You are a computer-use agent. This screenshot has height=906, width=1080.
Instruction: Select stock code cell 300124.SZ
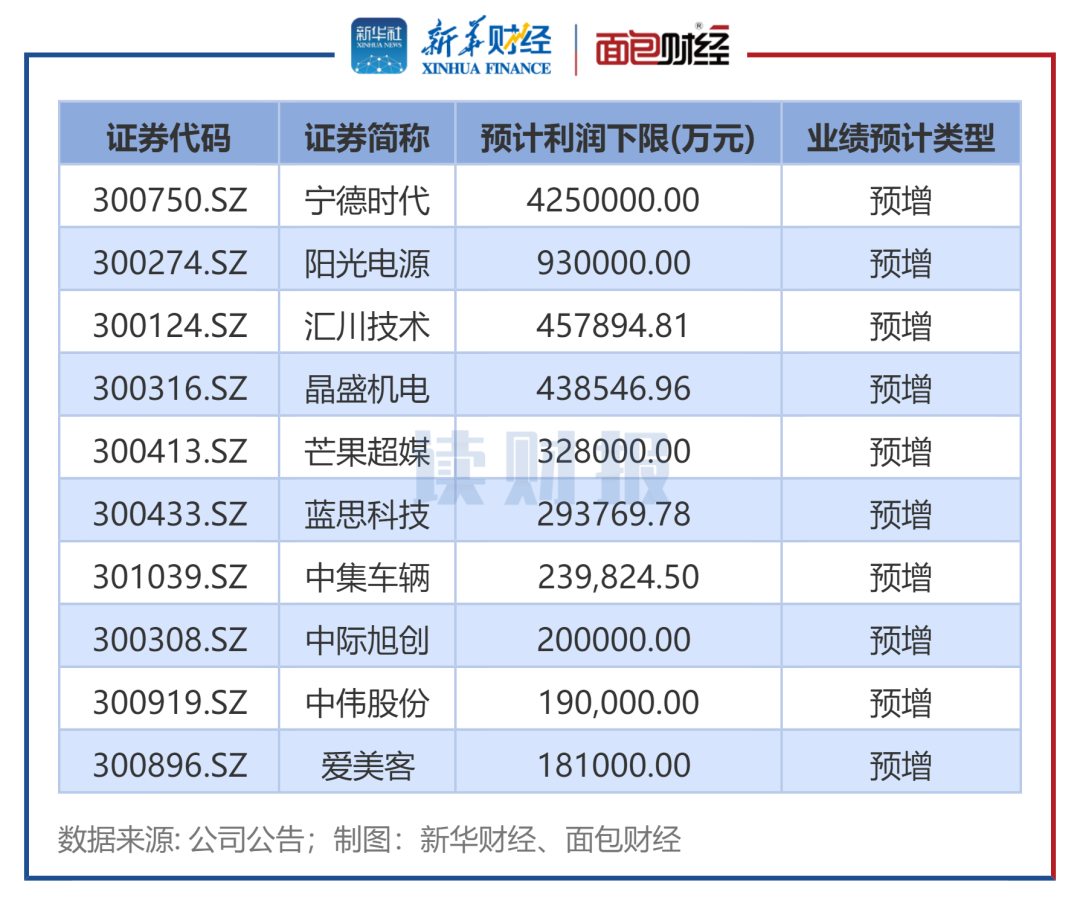click(x=169, y=327)
